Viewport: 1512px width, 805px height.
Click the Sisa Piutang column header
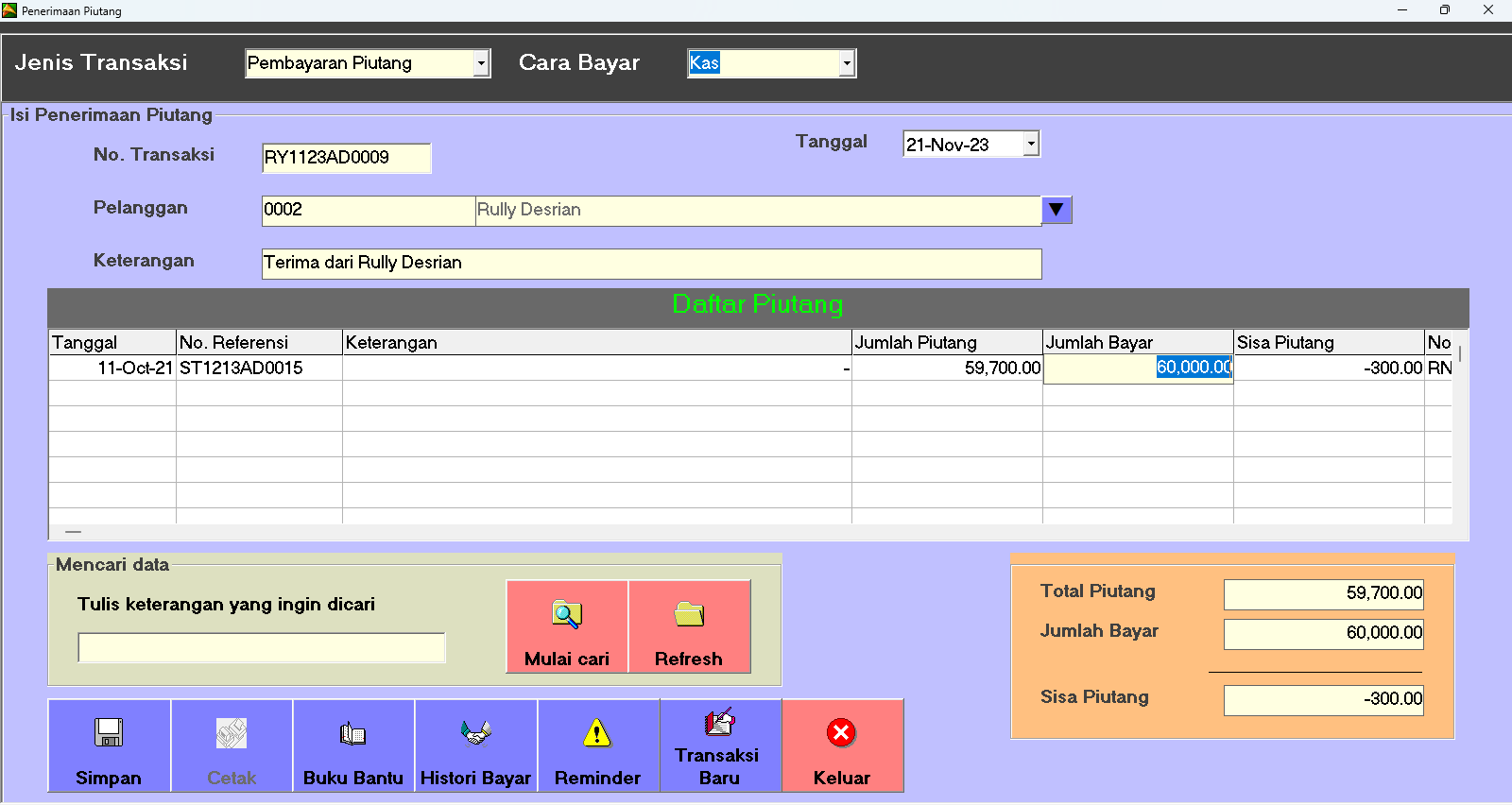1328,342
